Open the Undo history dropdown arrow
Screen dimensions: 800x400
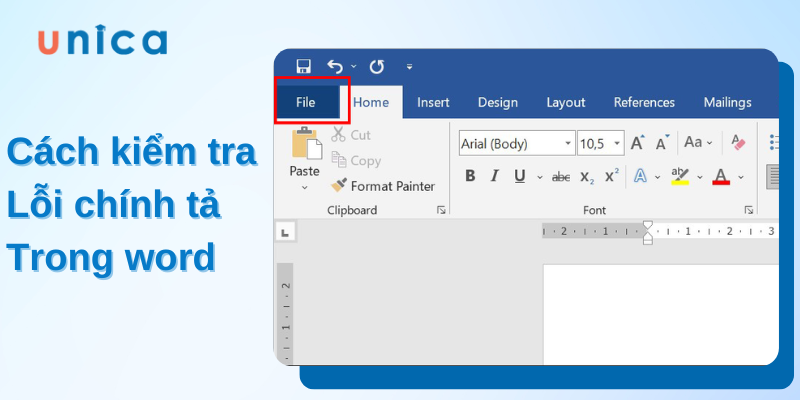[x=354, y=67]
